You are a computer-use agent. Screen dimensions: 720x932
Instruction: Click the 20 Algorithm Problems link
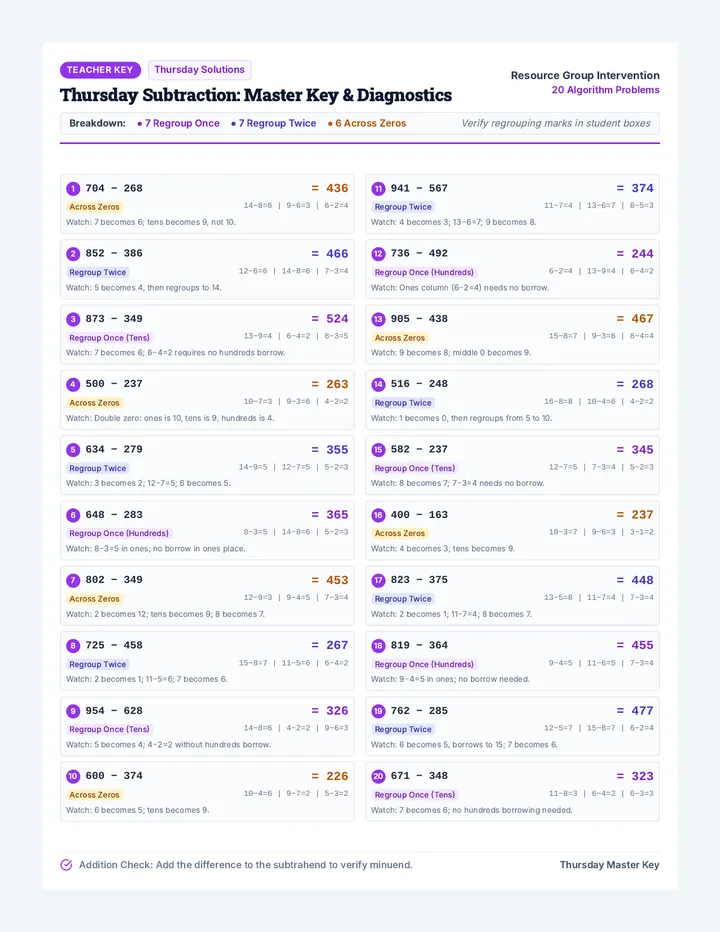coord(605,90)
